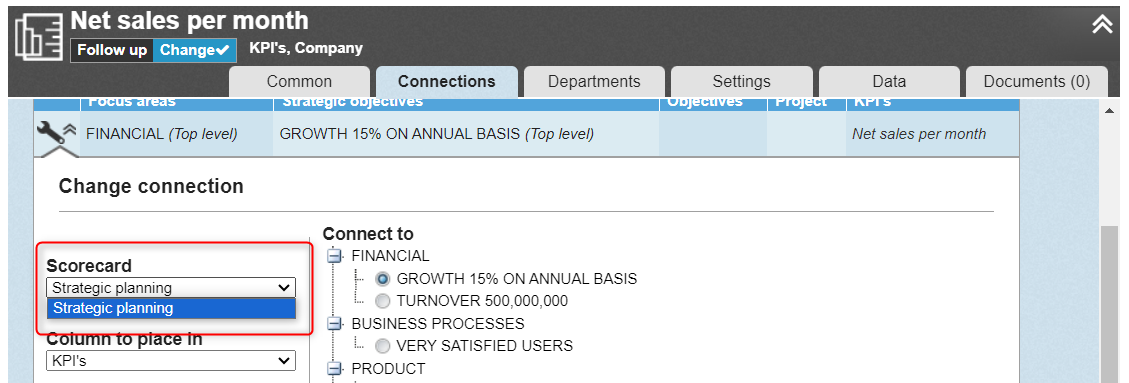Click the Follow up button
The height and width of the screenshot is (383, 1129).
112,50
